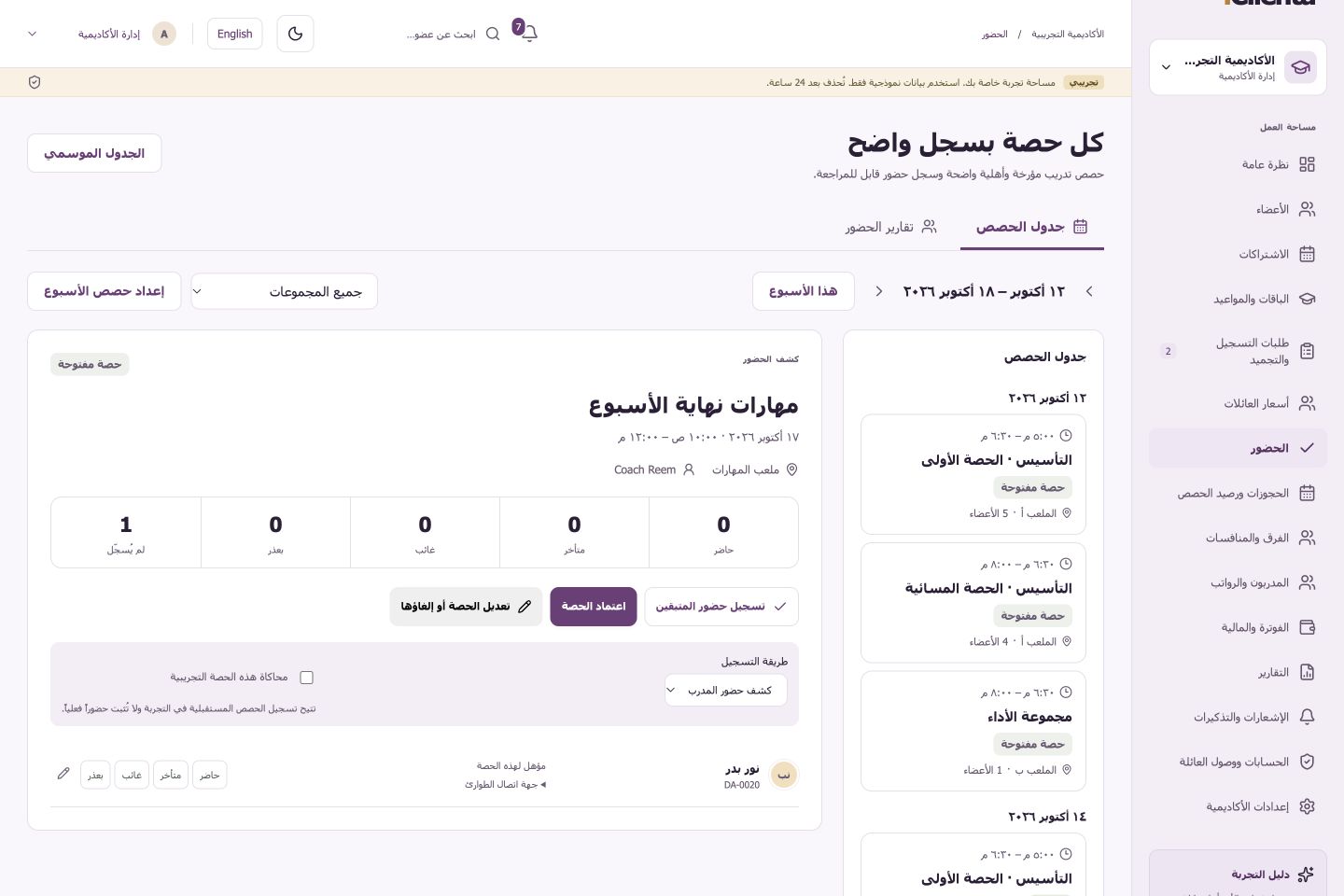Viewport: 1344px width, 896px height.
Task: Click the الاشتراكات calendar icon
Action: [1307, 254]
